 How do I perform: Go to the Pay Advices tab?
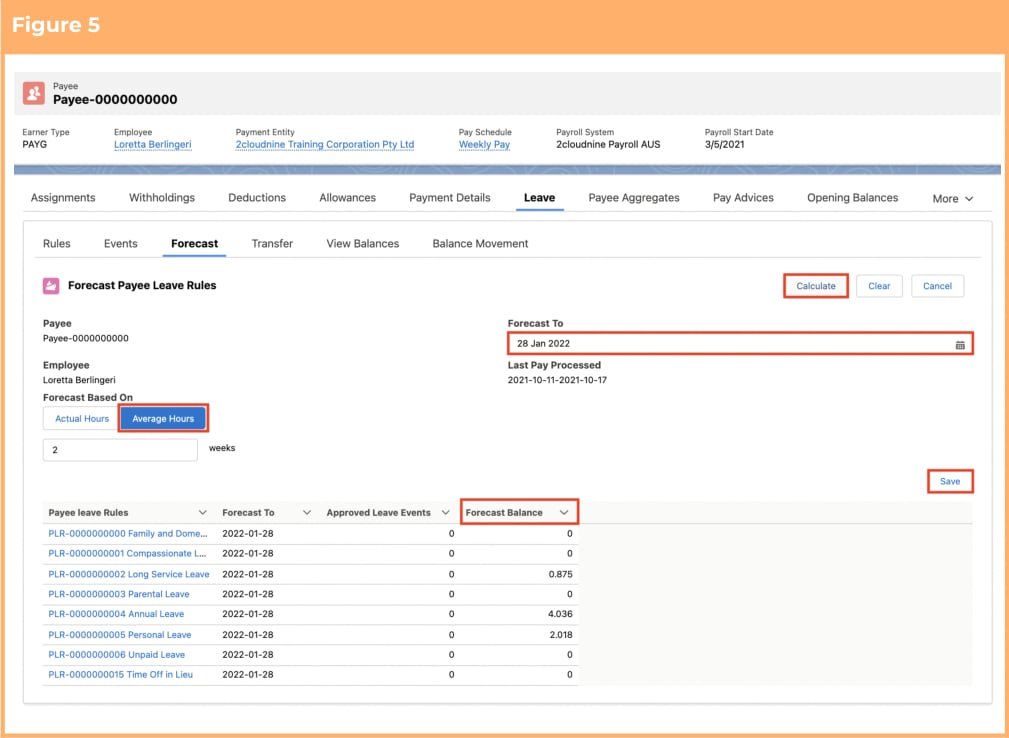coord(743,198)
